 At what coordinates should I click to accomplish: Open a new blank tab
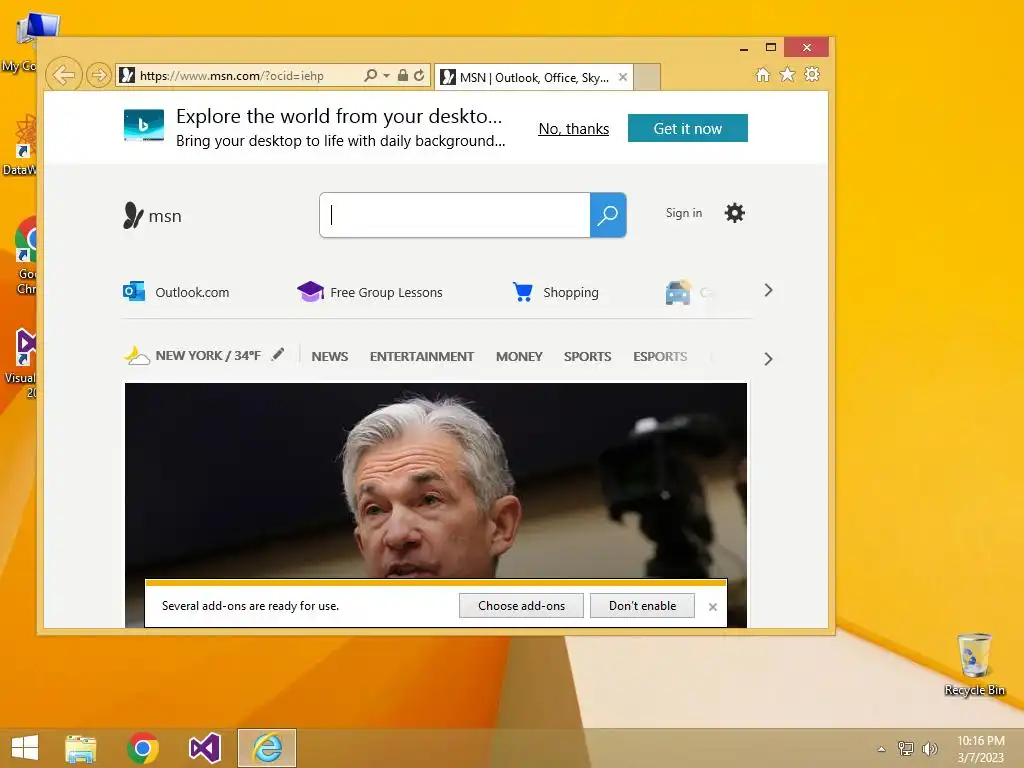[x=647, y=77]
